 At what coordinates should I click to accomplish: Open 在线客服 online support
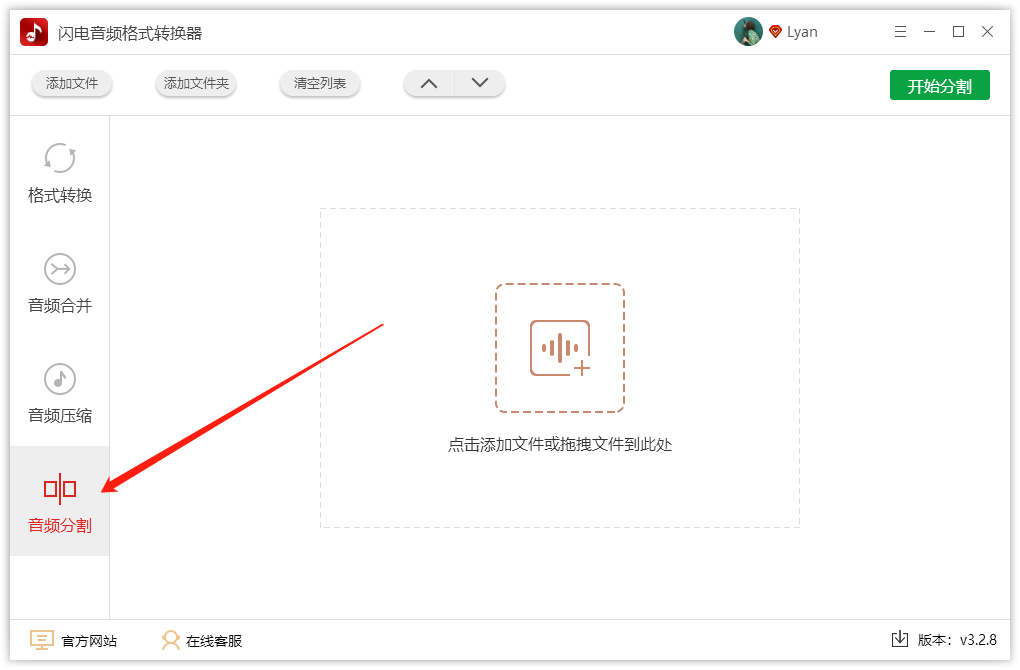tap(202, 641)
